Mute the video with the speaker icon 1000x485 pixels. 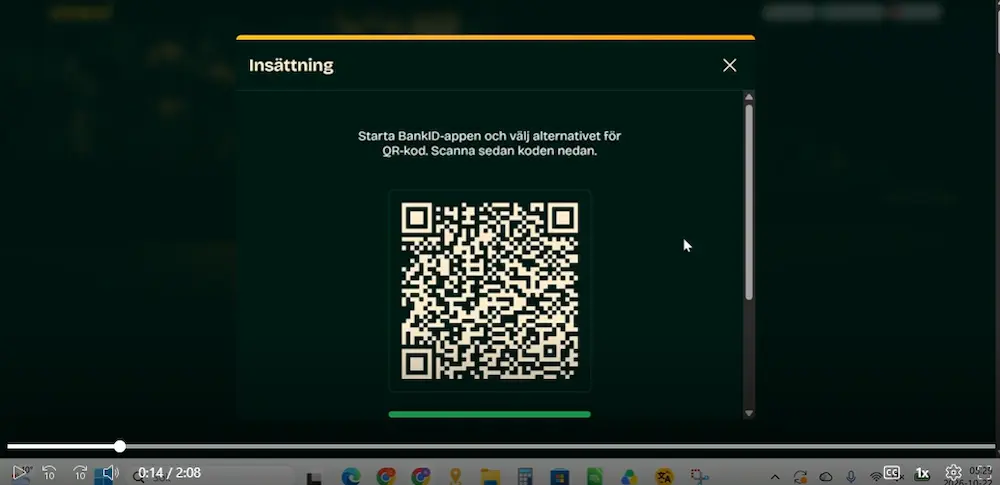tap(110, 473)
